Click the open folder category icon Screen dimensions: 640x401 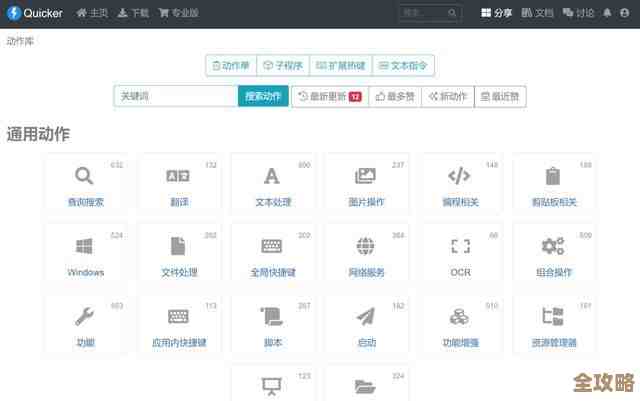coord(365,387)
